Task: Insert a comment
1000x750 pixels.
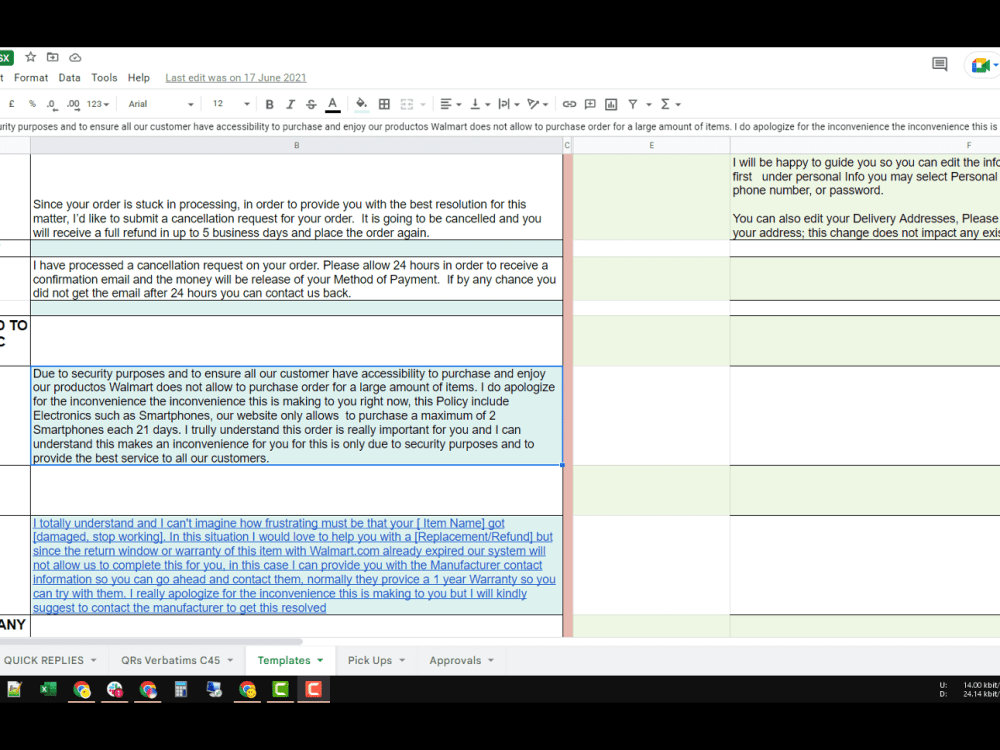Action: coord(590,104)
